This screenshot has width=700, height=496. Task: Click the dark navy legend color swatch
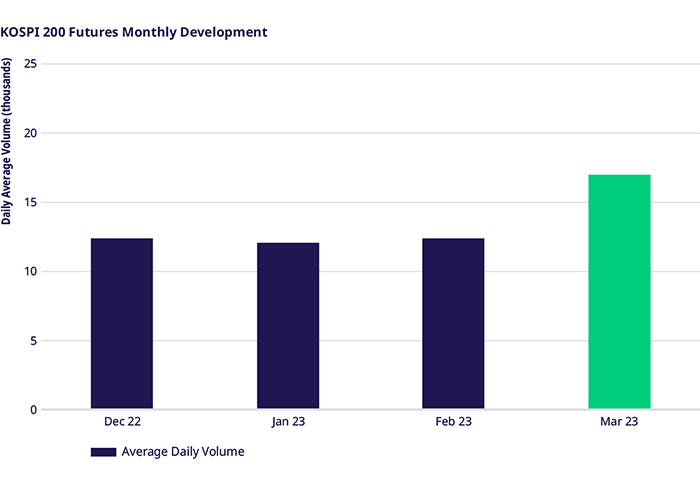point(104,452)
